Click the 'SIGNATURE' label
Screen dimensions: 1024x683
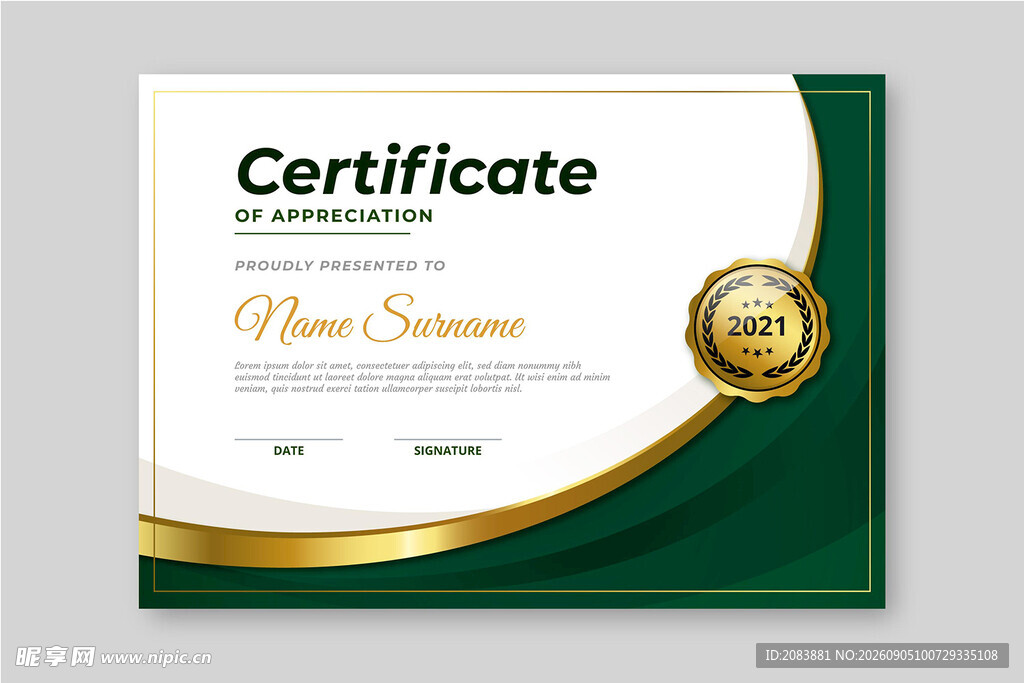[448, 451]
